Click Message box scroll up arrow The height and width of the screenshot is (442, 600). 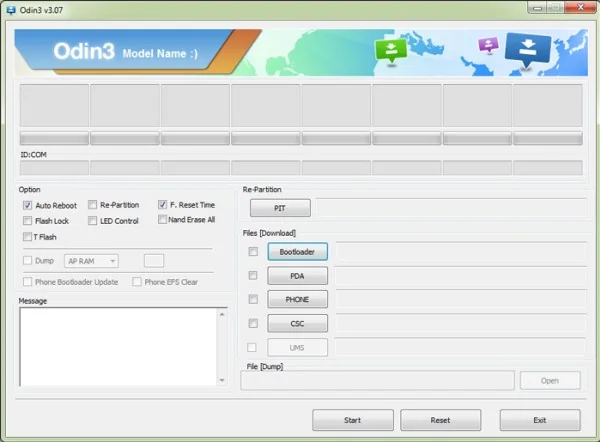coord(222,314)
